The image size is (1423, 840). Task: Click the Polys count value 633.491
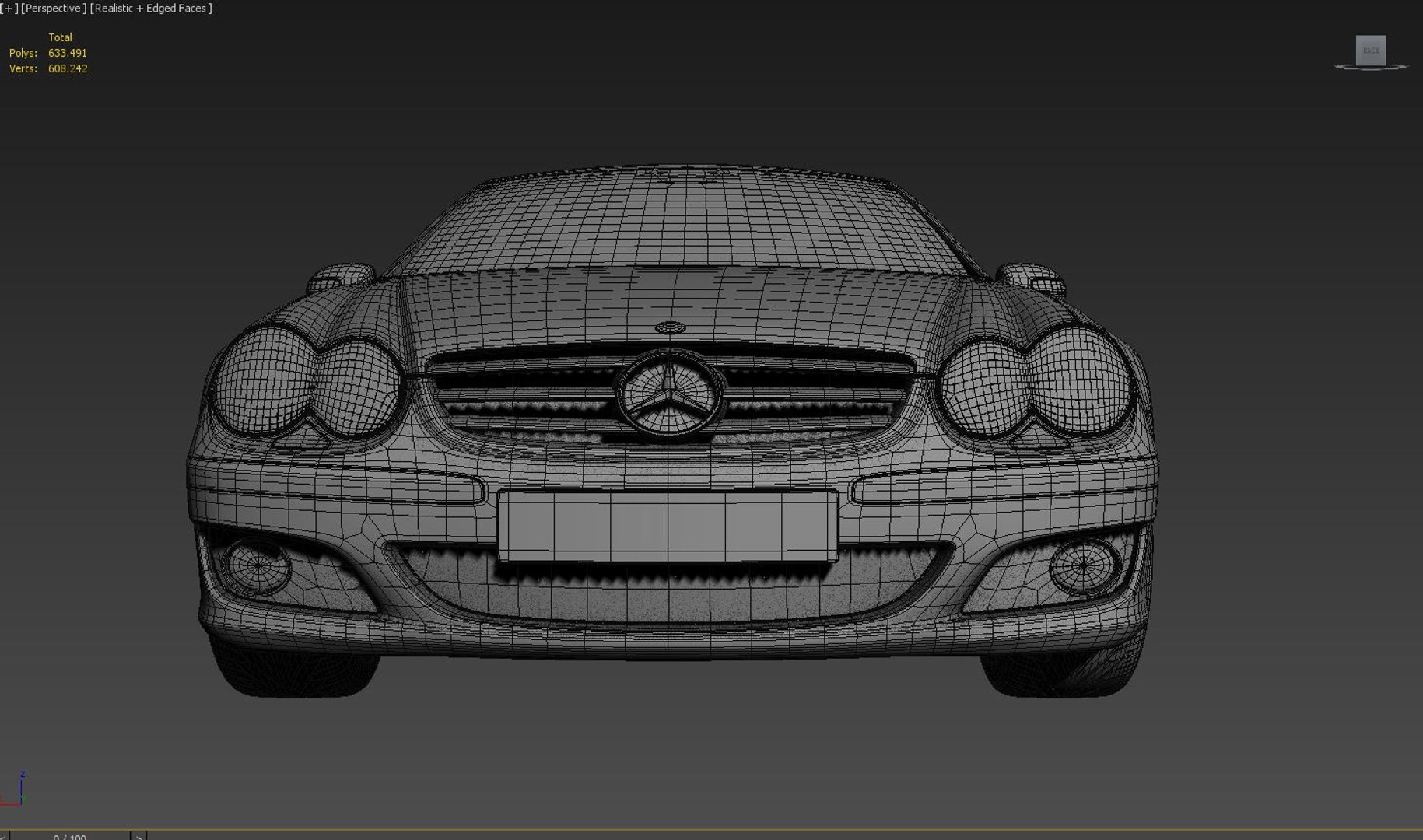(x=68, y=53)
